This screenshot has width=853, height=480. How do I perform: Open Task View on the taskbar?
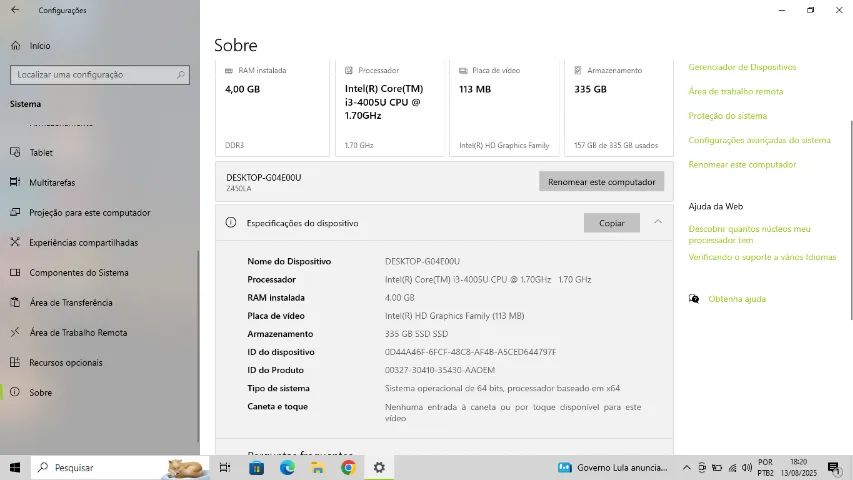tap(225, 467)
